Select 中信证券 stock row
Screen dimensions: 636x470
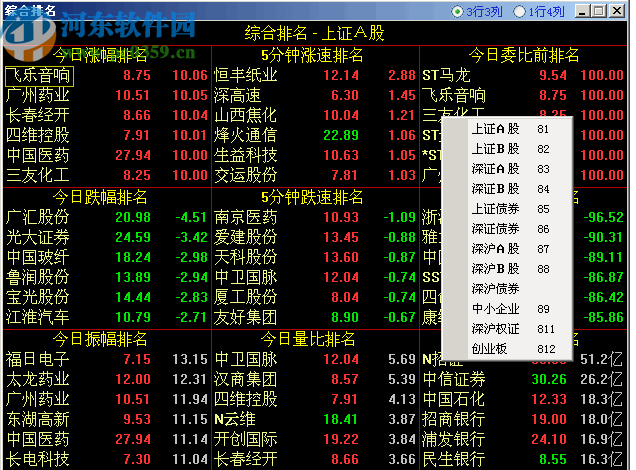click(x=523, y=380)
